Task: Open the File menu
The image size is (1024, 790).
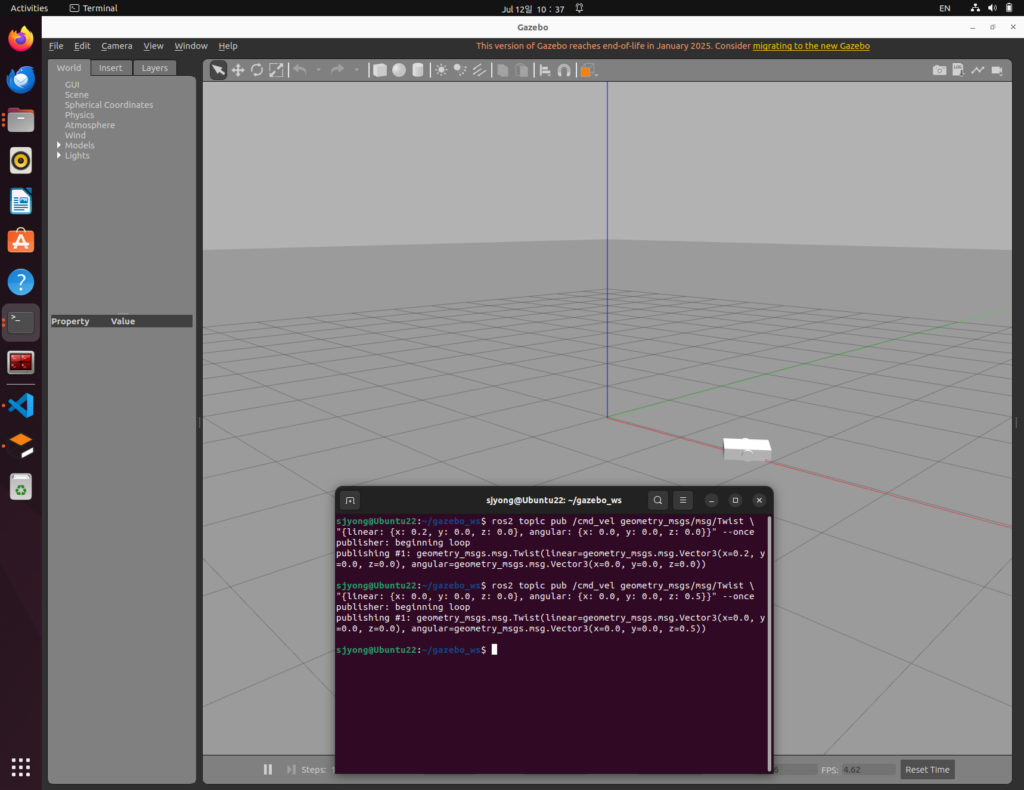Action: [x=56, y=46]
